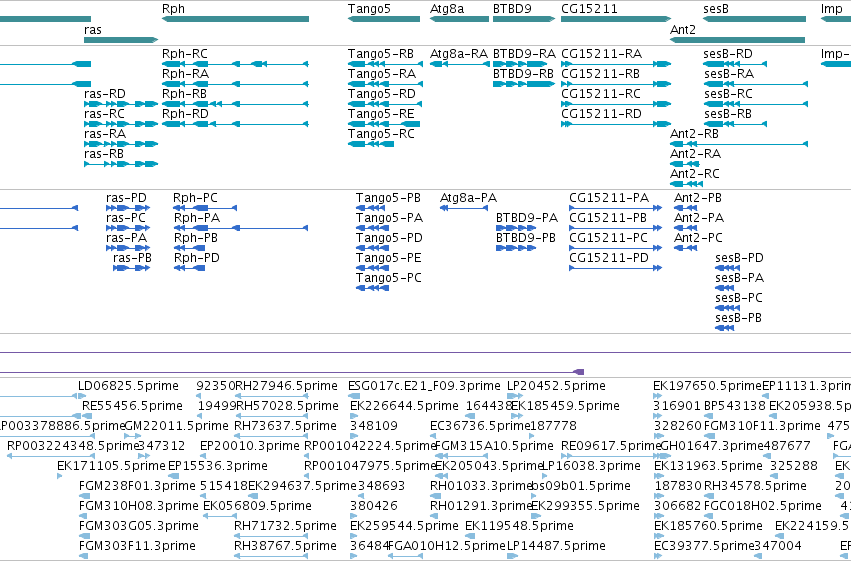
Task: Select transcript BTBD9-RB
Action: click(524, 84)
